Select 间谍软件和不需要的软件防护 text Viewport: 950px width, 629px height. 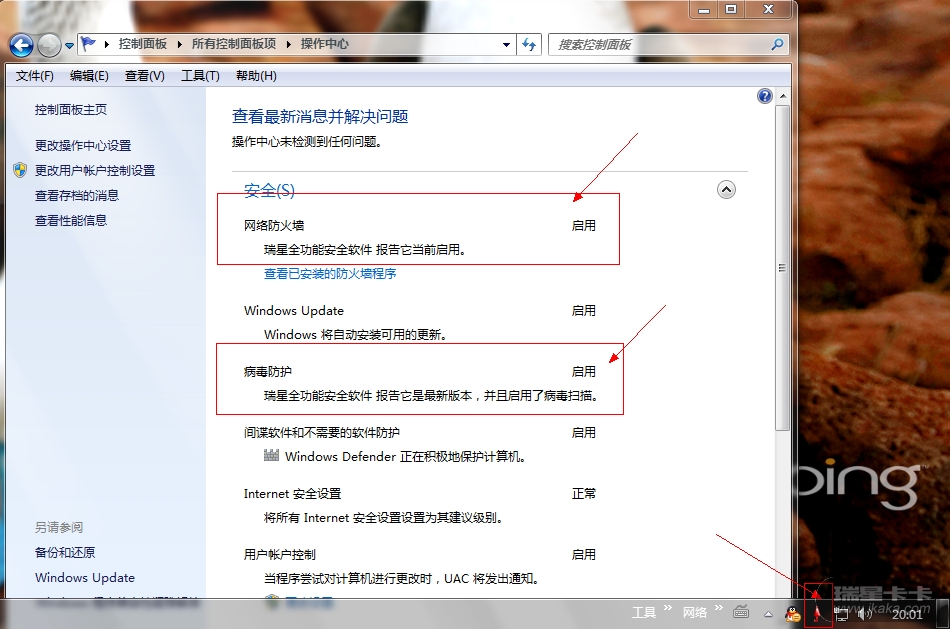point(322,433)
